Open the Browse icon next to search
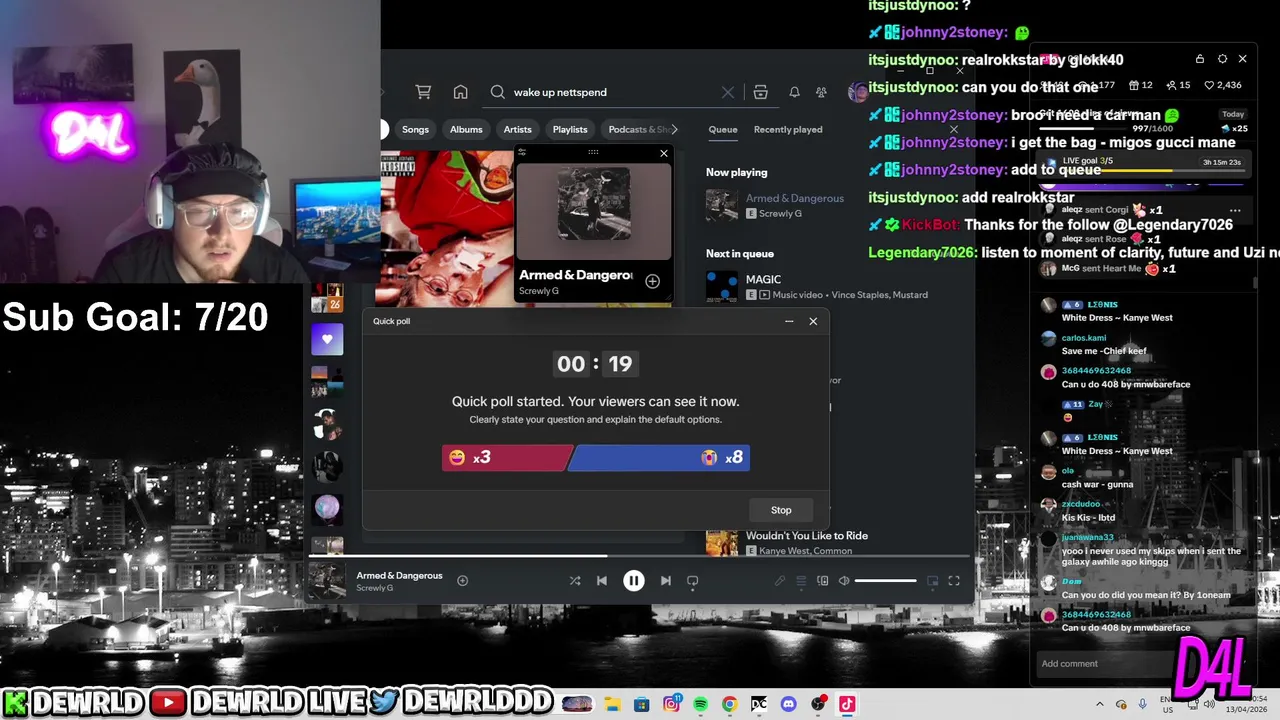 pos(760,92)
